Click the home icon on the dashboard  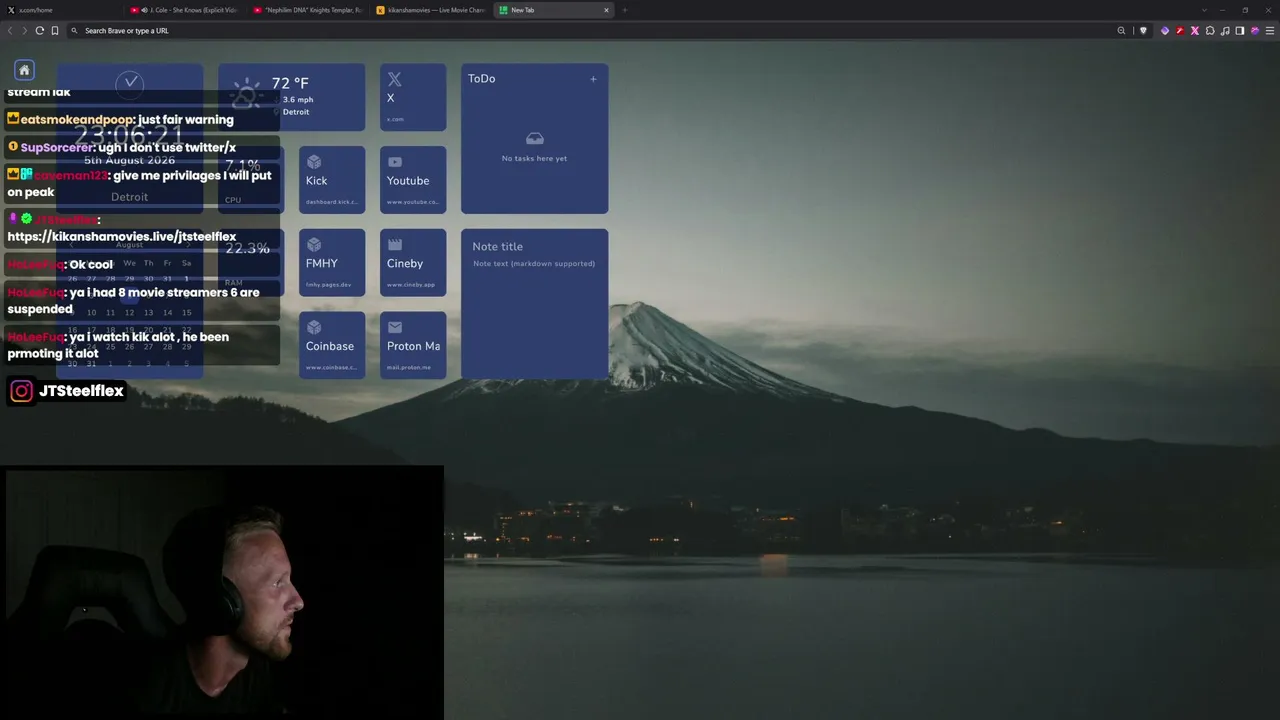pyautogui.click(x=24, y=70)
